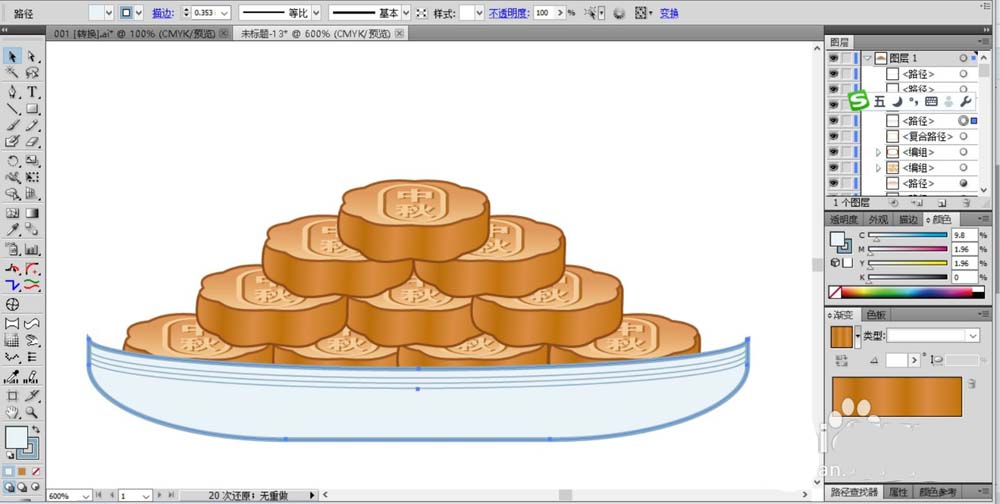
Task: Open the Sogou wrench settings icon
Action: [966, 101]
